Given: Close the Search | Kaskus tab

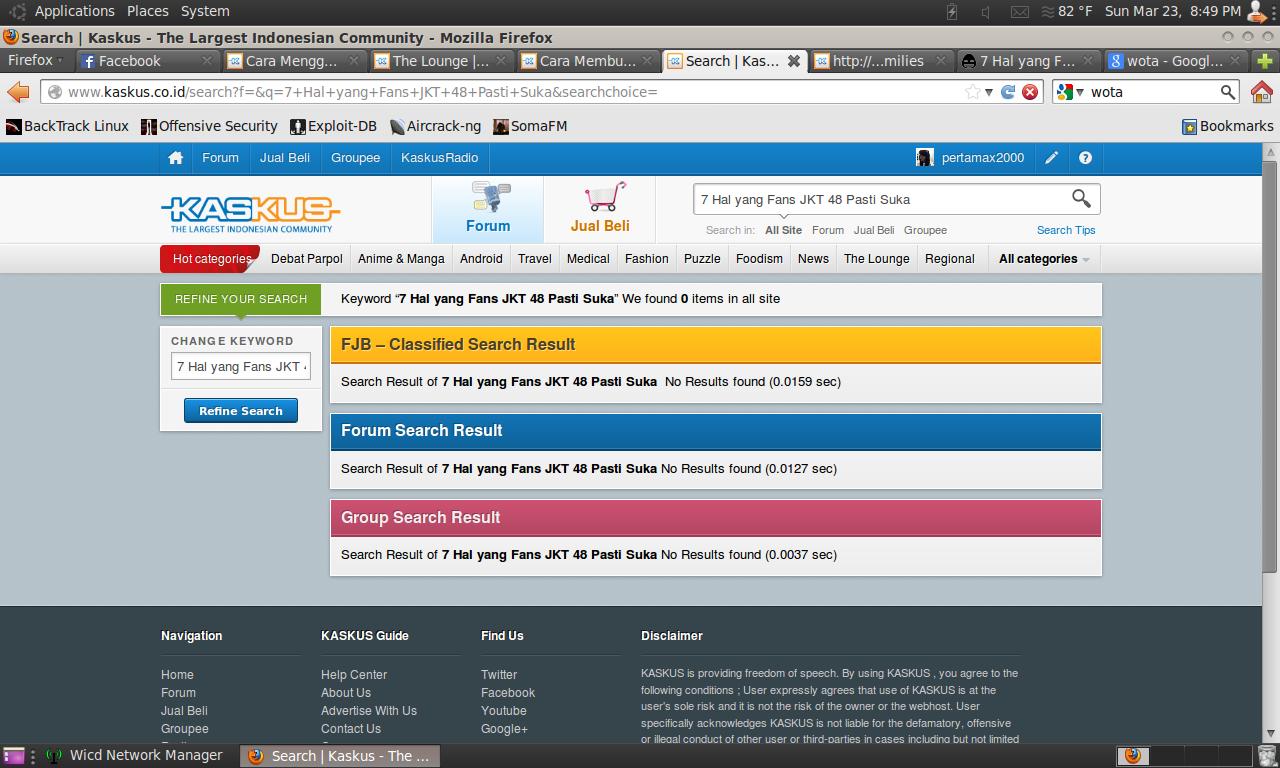Looking at the screenshot, I should click(x=794, y=61).
